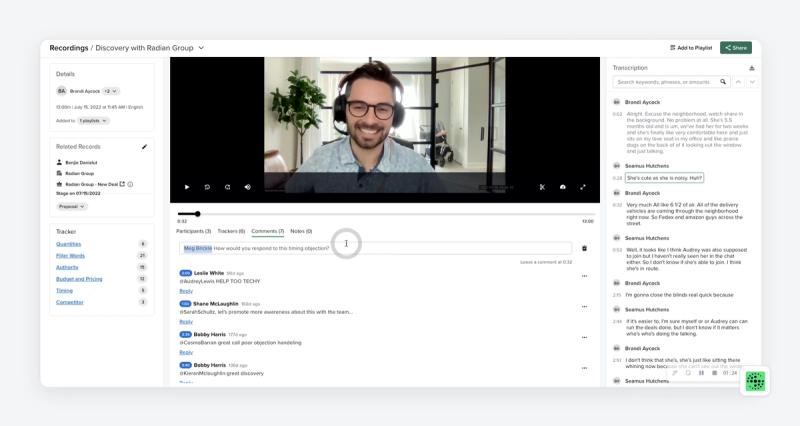Click the info icon beside Radian Group - New Deal
800x426 pixels.
130,184
